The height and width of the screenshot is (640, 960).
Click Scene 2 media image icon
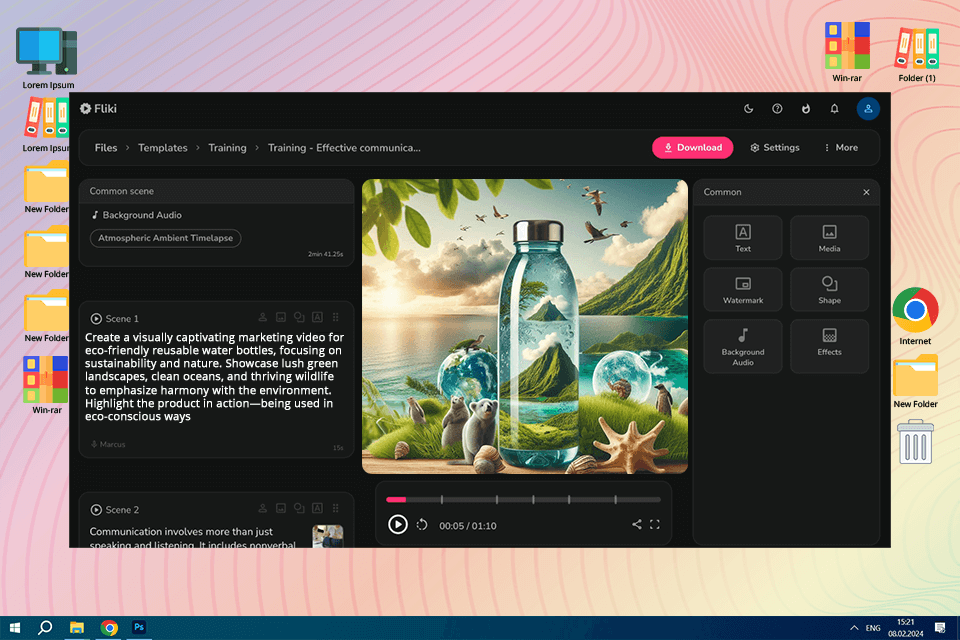click(x=280, y=508)
